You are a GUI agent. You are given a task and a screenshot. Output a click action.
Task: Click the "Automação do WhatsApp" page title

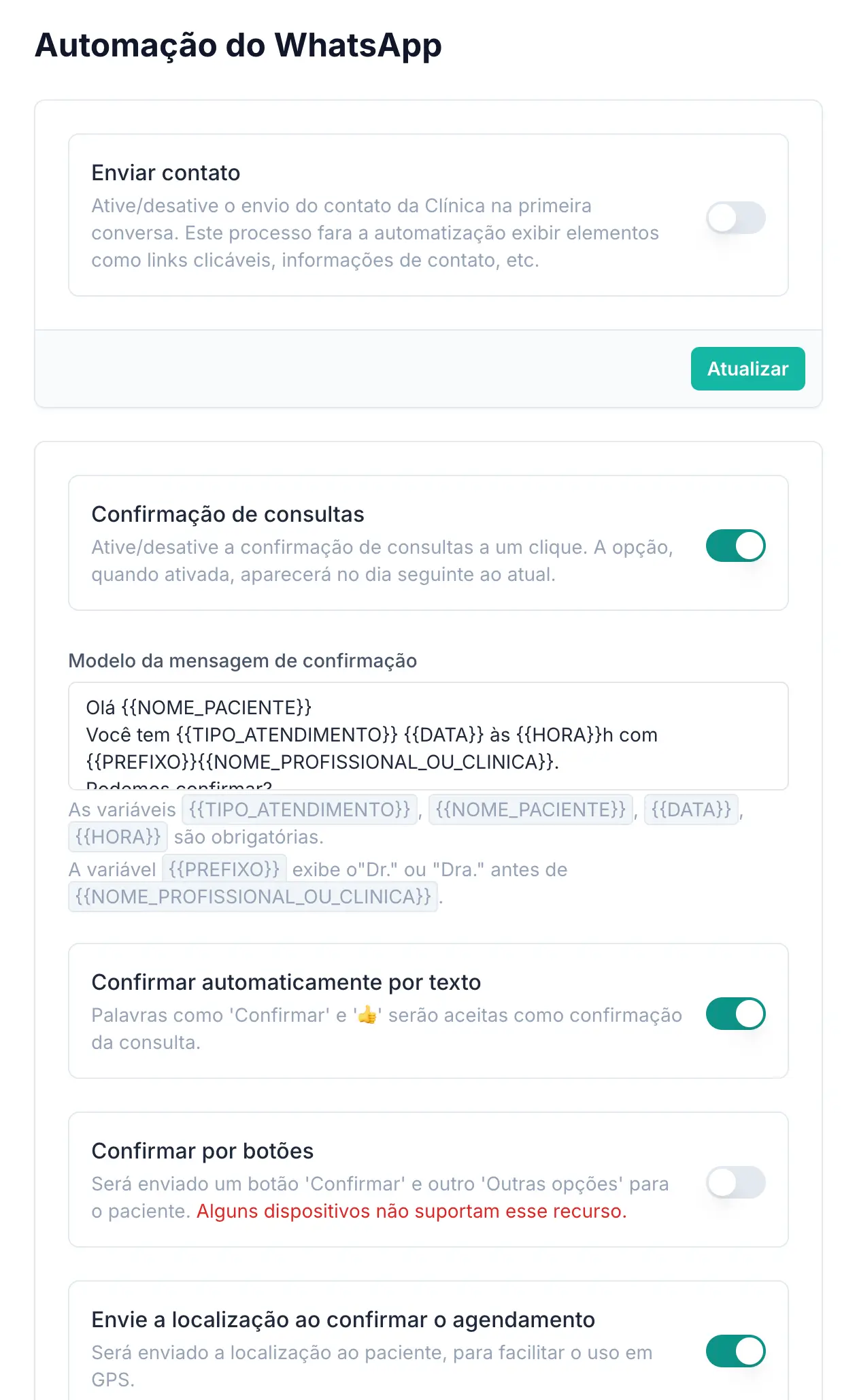(238, 46)
